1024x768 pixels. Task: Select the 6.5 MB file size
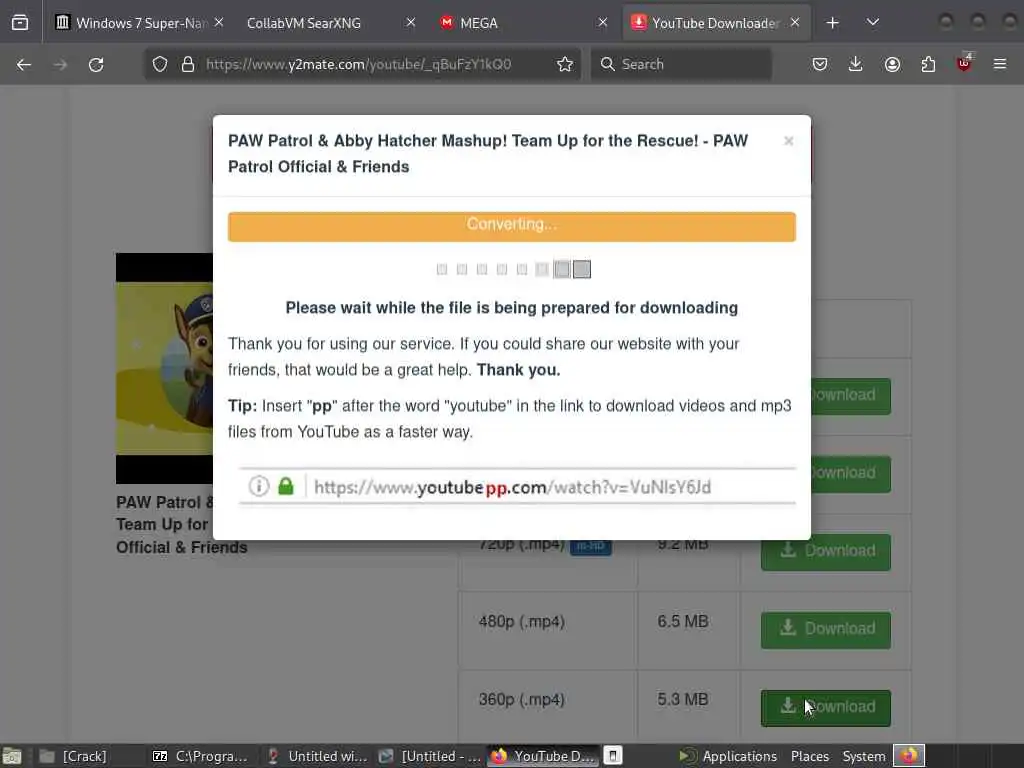[682, 621]
